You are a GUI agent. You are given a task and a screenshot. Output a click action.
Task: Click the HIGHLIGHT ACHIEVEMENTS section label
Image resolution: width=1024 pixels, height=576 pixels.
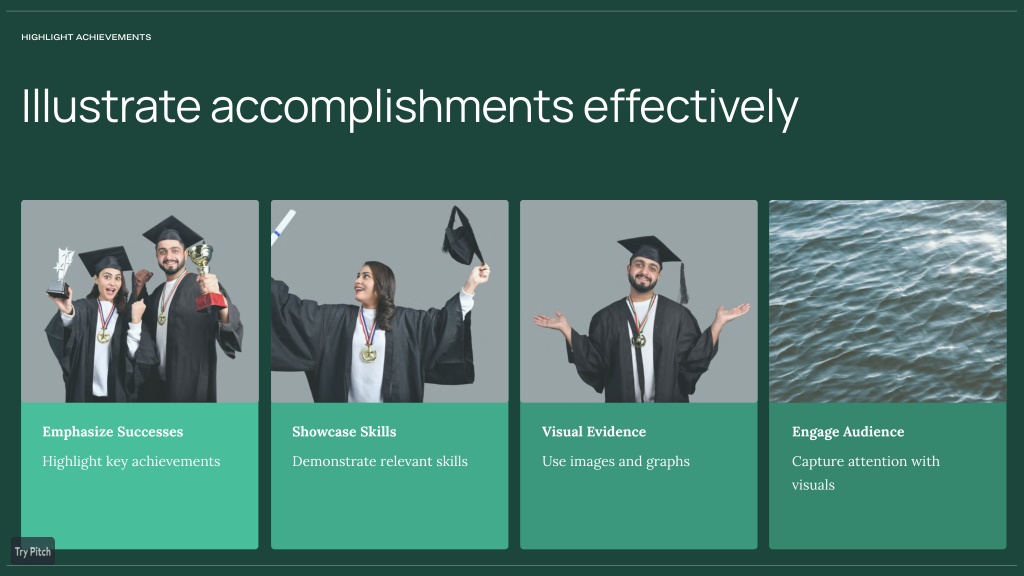click(86, 37)
